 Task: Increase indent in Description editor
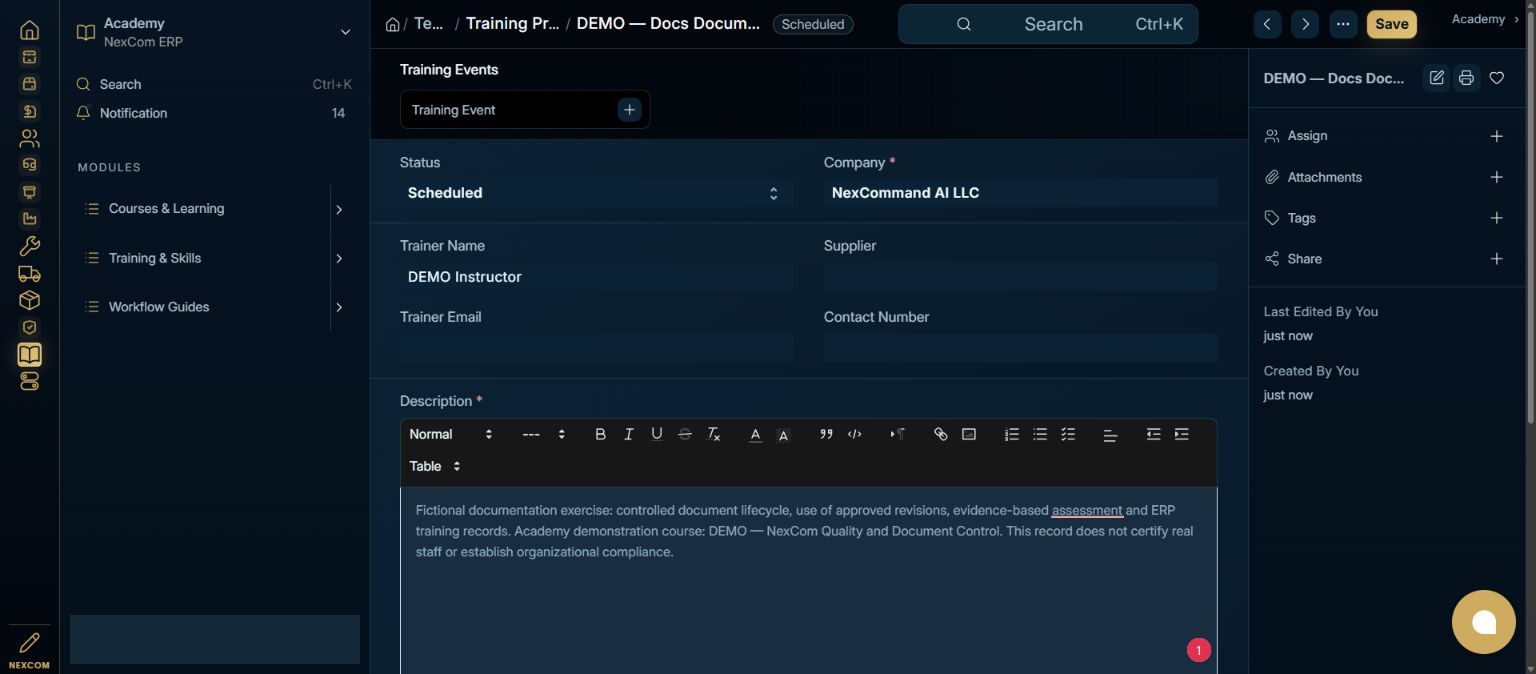(x=1181, y=434)
